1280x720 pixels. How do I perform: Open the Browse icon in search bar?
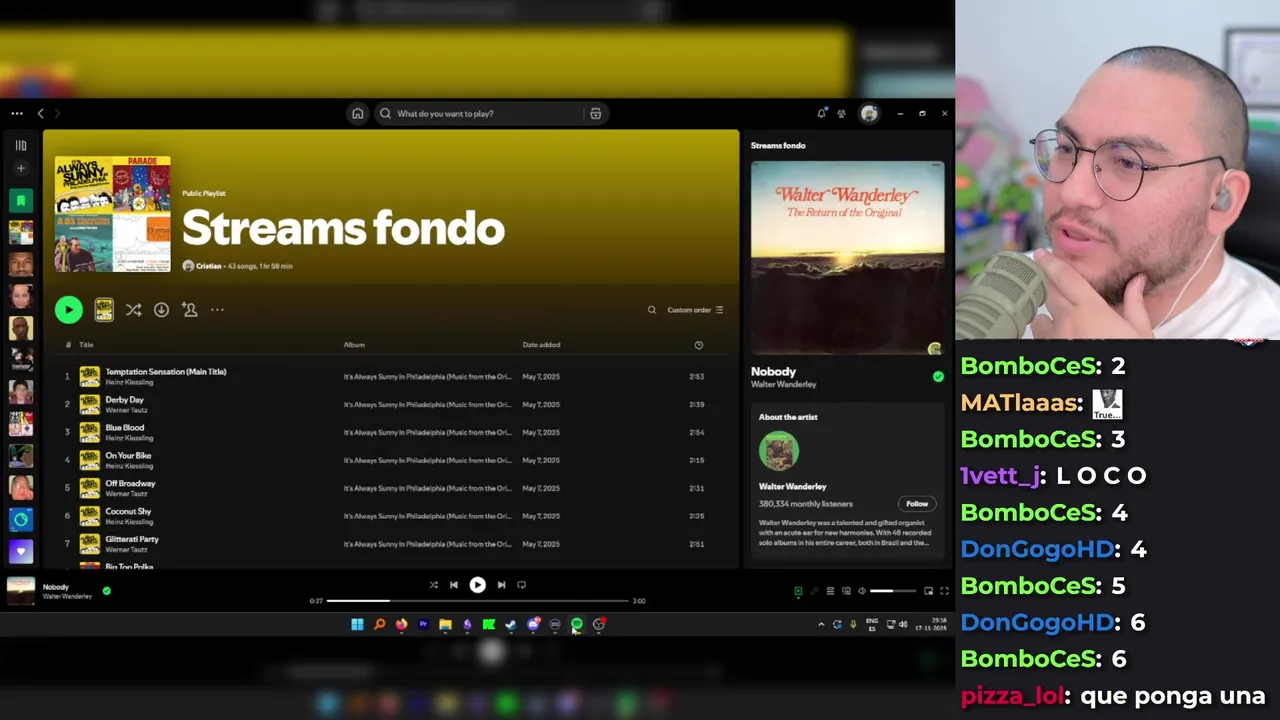596,113
